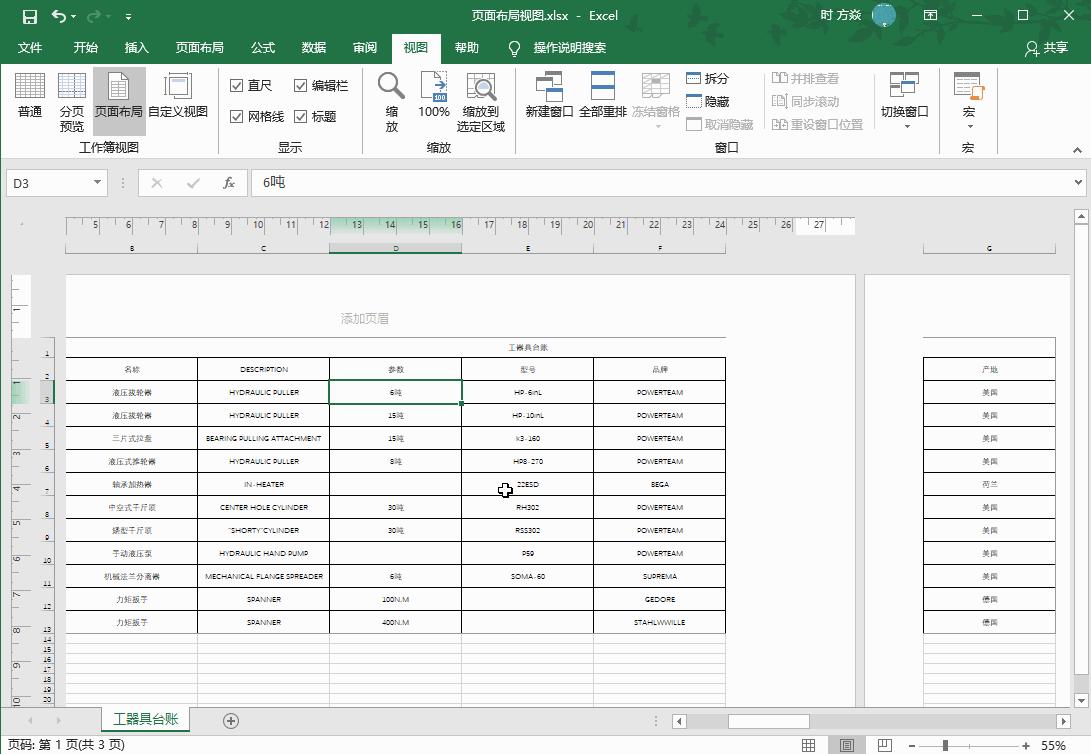Switch to the 开始 ribbon tab
Viewport: 1091px width, 754px height.
click(85, 47)
